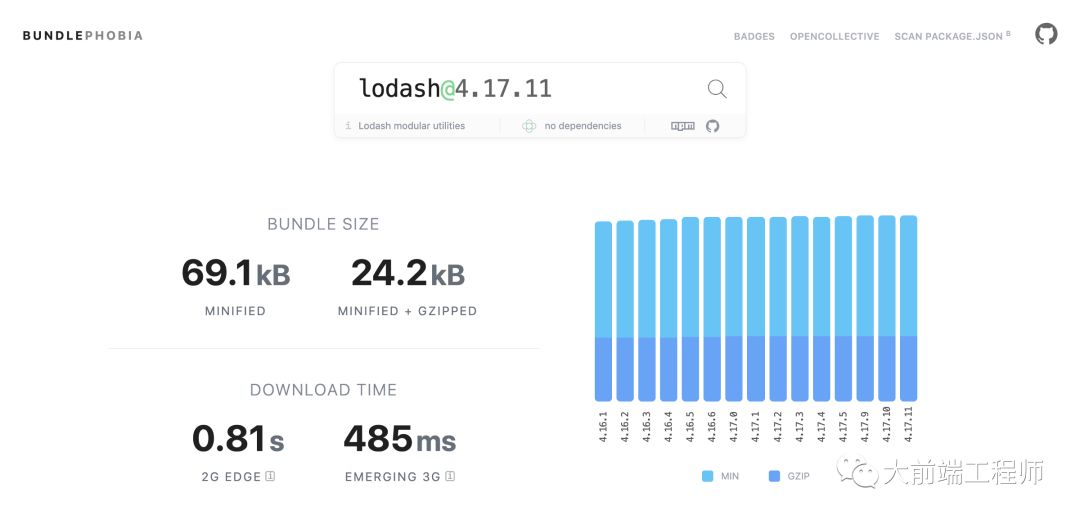Select the 4.17.9 version bar
This screenshot has height=520, width=1080.
pos(865,309)
